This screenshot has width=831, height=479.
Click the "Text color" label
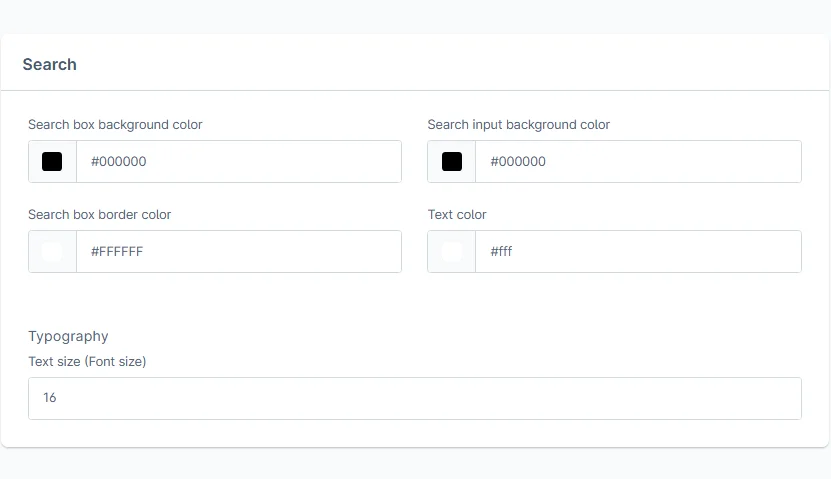tap(457, 215)
